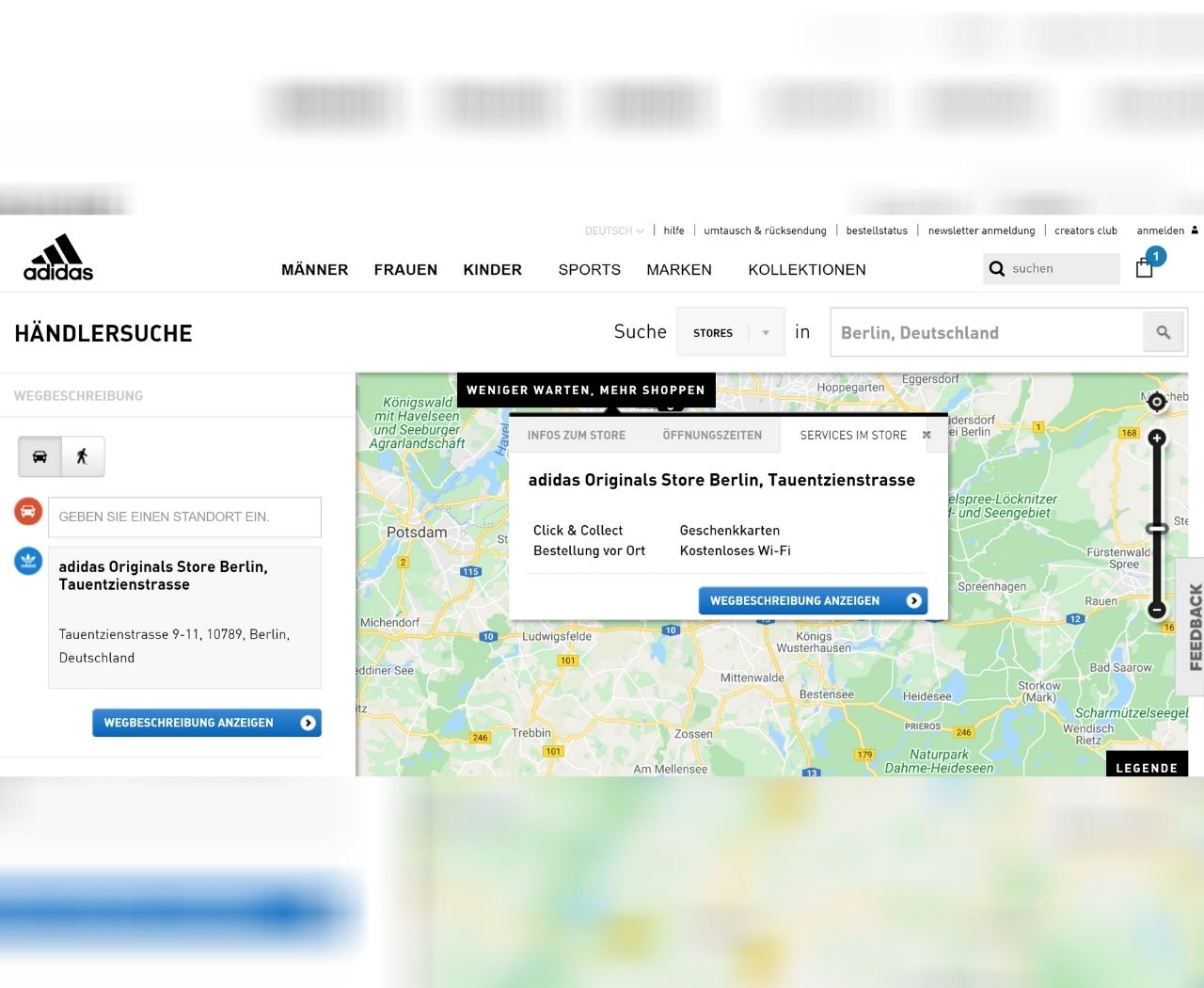This screenshot has height=988, width=1204.
Task: Click the blue adidas destination marker icon
Action: [x=28, y=561]
